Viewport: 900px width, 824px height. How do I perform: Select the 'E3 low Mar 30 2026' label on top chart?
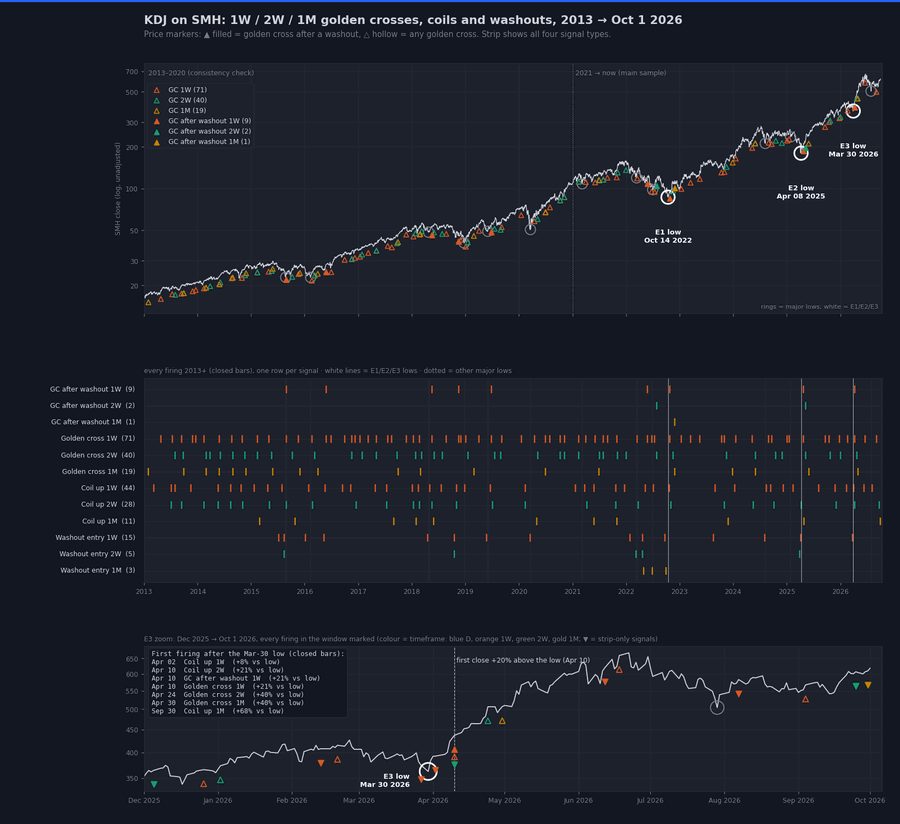[x=853, y=150]
